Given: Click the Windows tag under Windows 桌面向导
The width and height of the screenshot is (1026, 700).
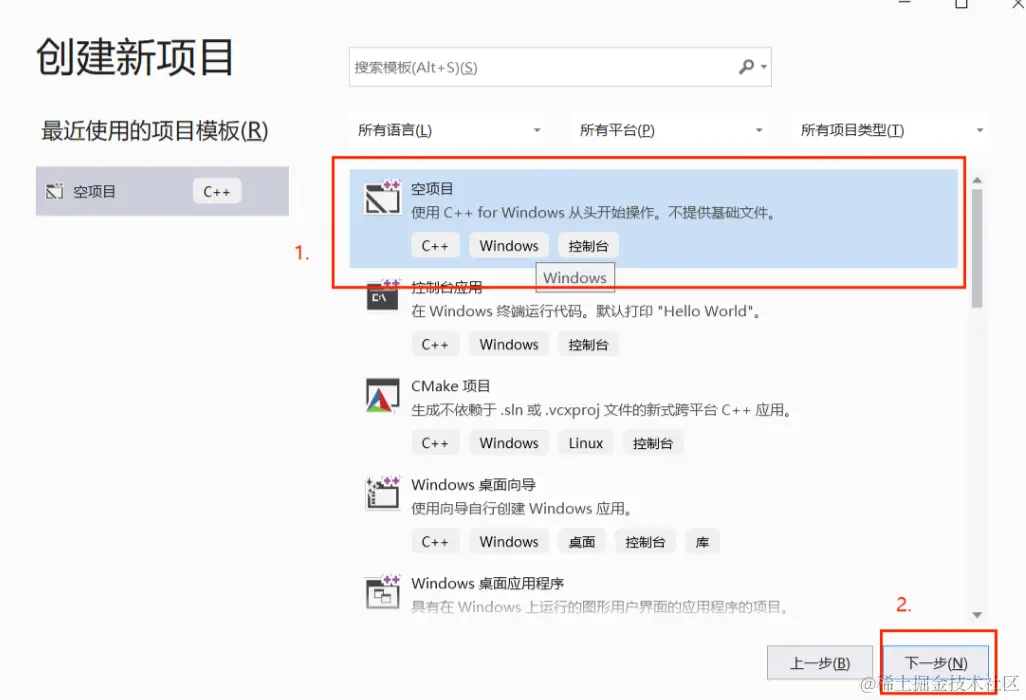Looking at the screenshot, I should (509, 542).
